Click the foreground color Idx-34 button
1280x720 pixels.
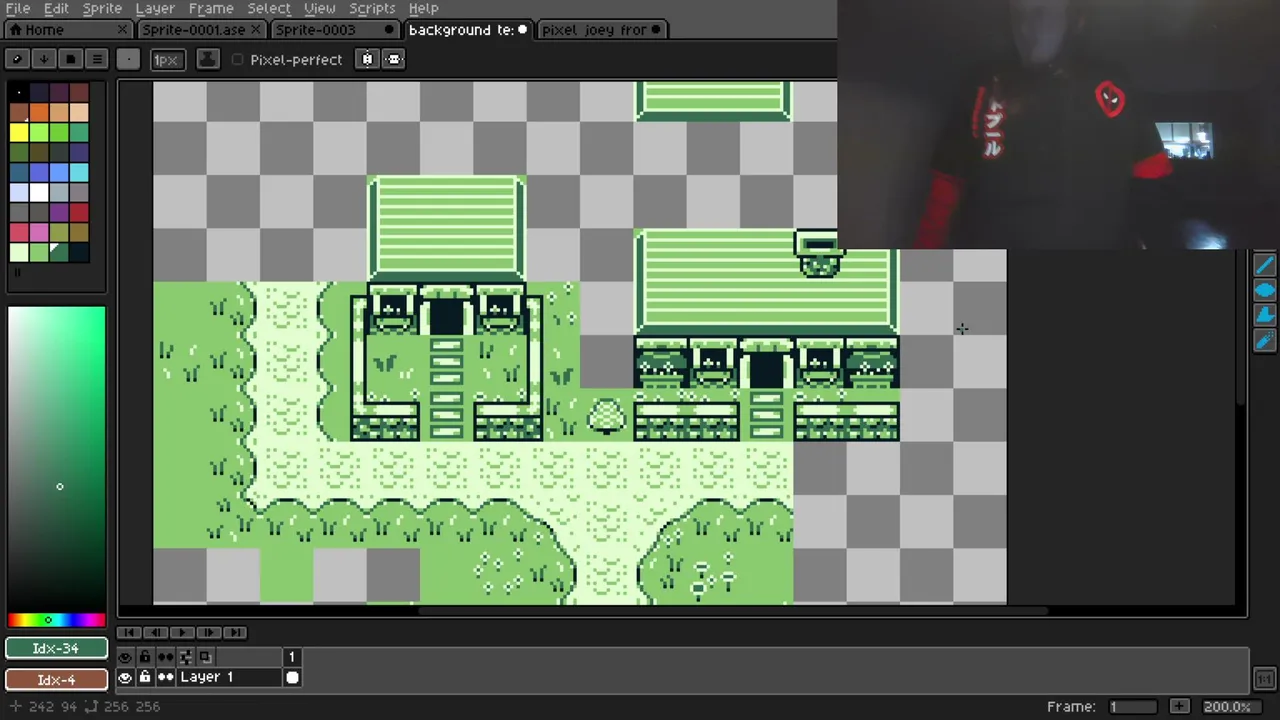[56, 648]
